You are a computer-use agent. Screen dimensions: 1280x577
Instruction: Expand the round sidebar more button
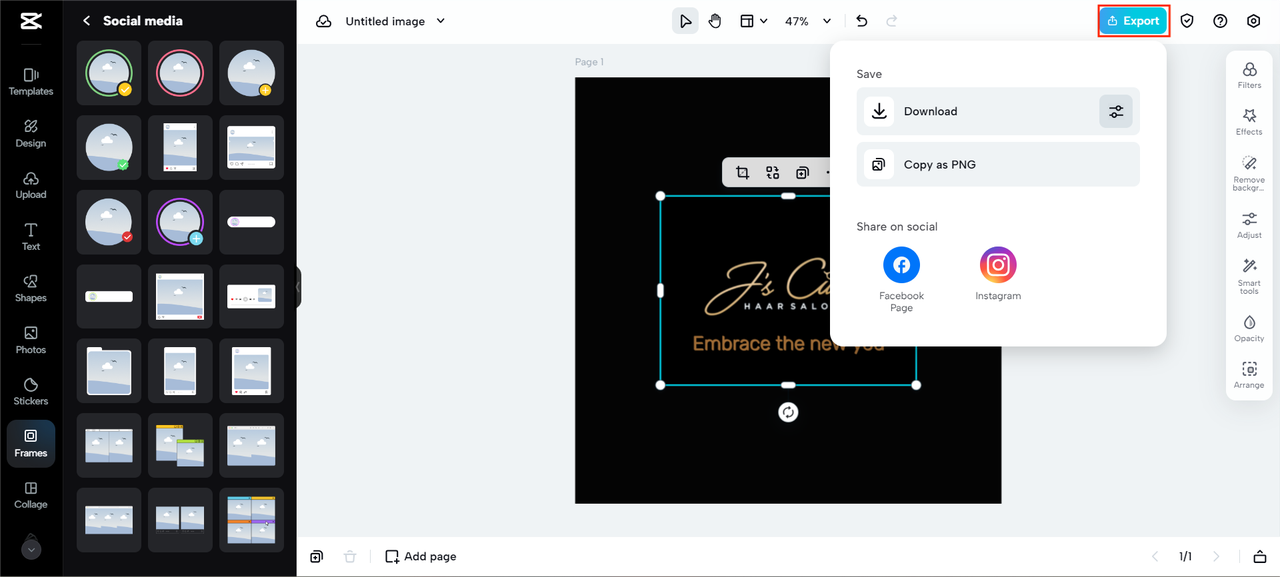click(x=31, y=549)
